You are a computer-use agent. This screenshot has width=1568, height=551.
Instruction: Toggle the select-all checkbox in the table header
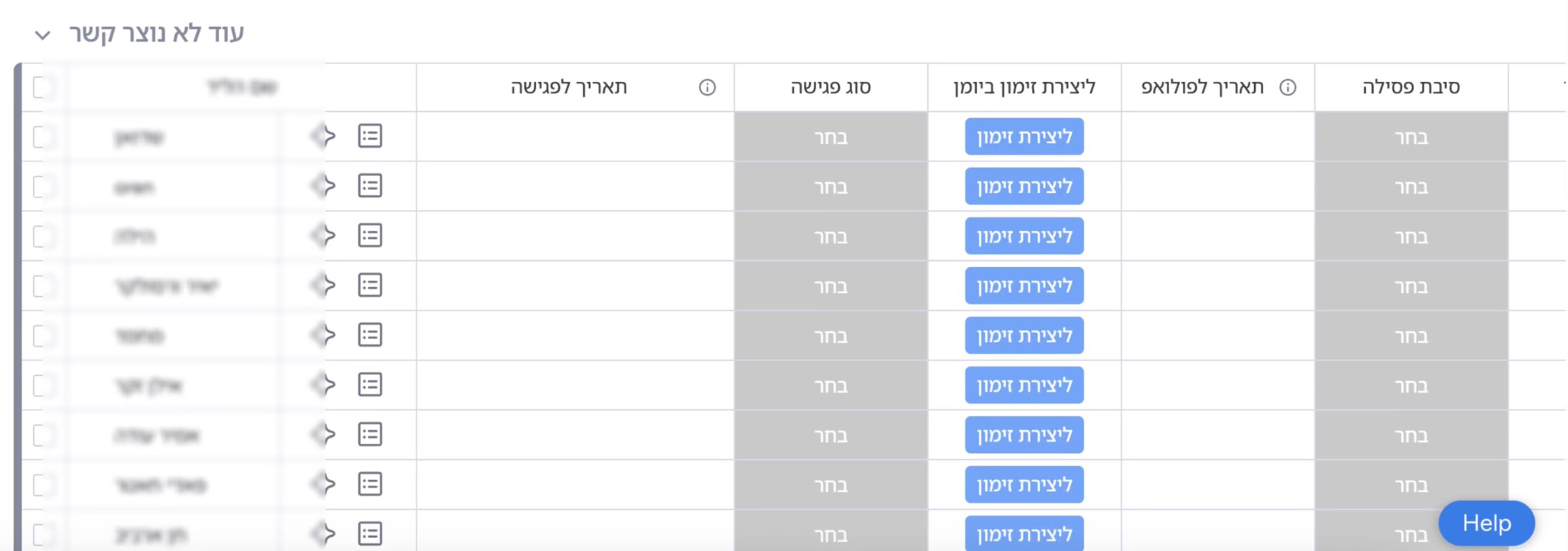(x=44, y=86)
